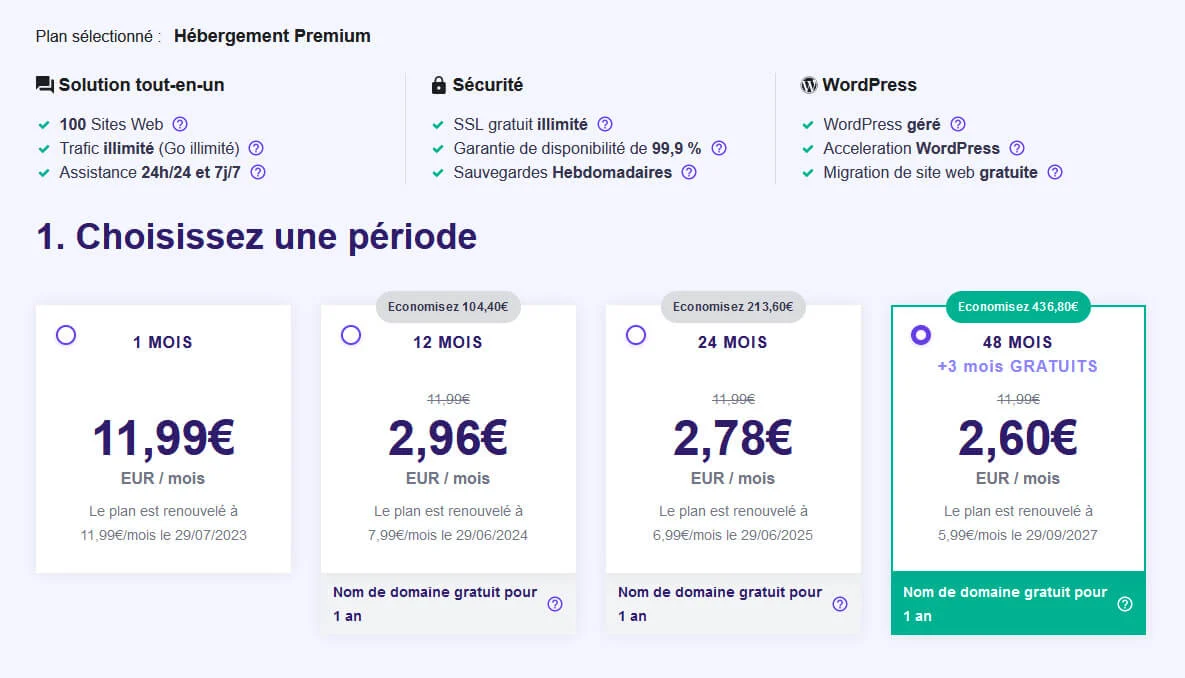Click domain help icon in green 48 MOIS footer
Image resolution: width=1185 pixels, height=678 pixels.
[x=1125, y=604]
